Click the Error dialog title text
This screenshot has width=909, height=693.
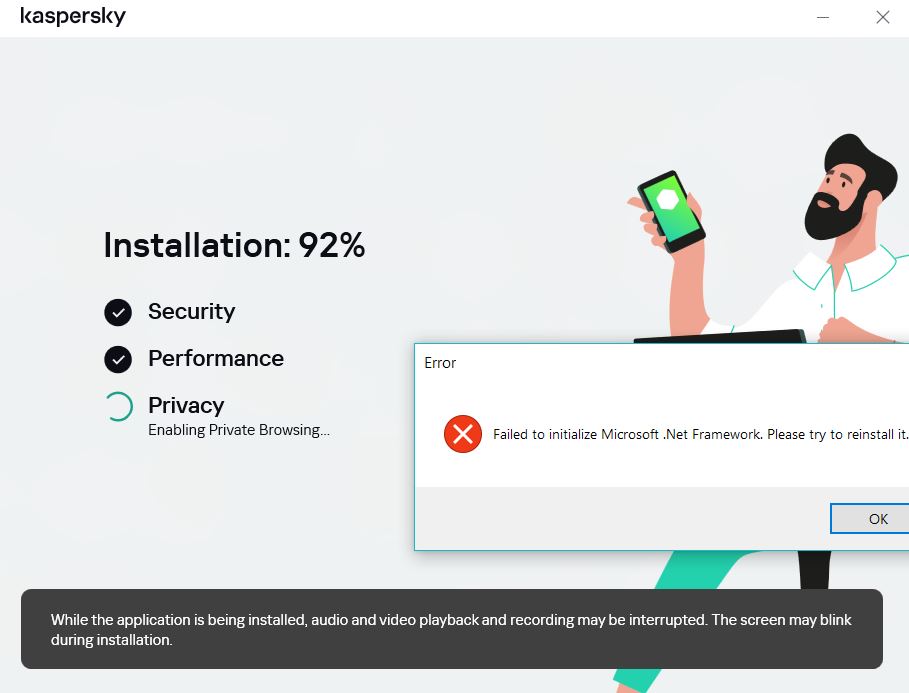coord(440,364)
